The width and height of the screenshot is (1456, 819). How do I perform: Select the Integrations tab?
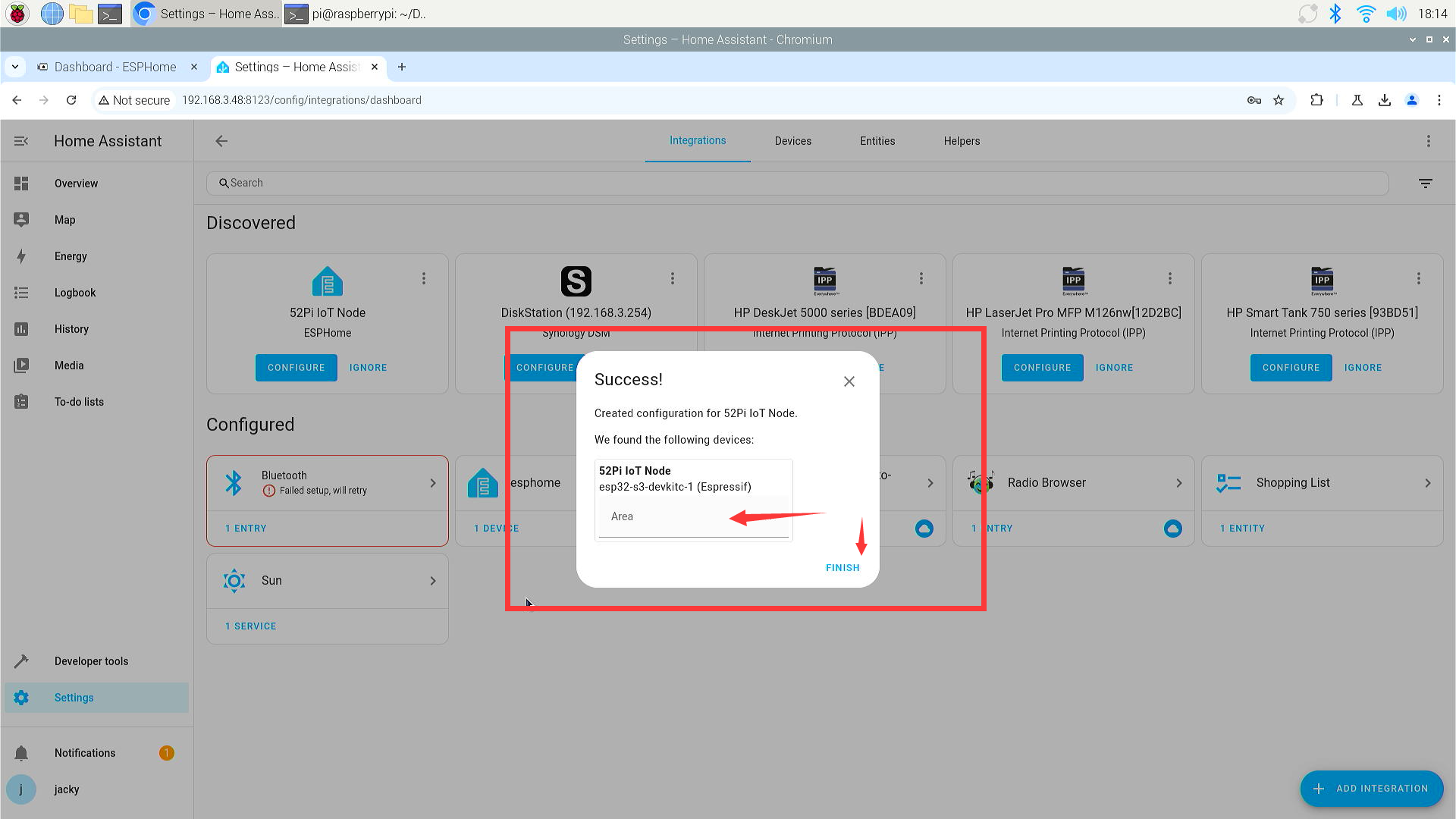point(697,140)
